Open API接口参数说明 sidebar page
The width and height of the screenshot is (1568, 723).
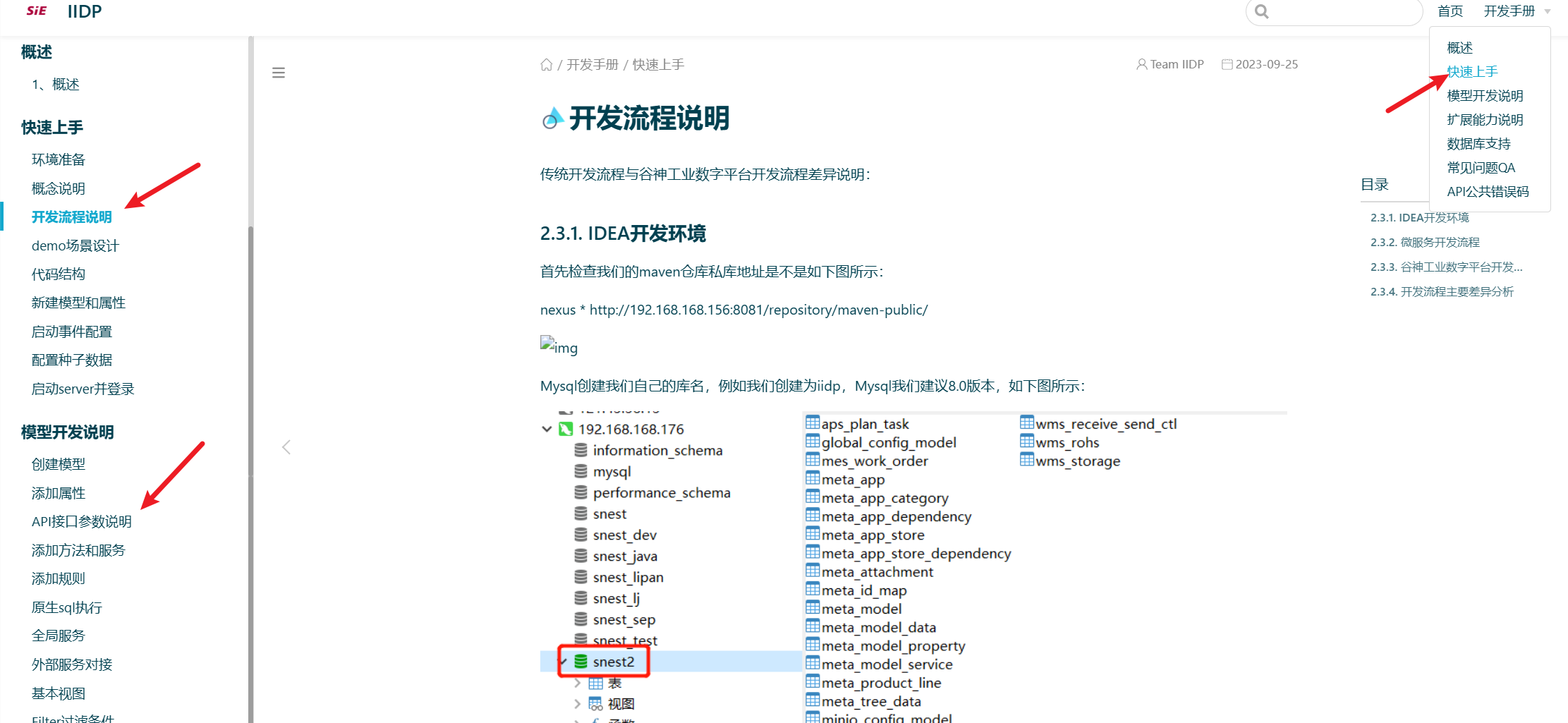[x=82, y=521]
